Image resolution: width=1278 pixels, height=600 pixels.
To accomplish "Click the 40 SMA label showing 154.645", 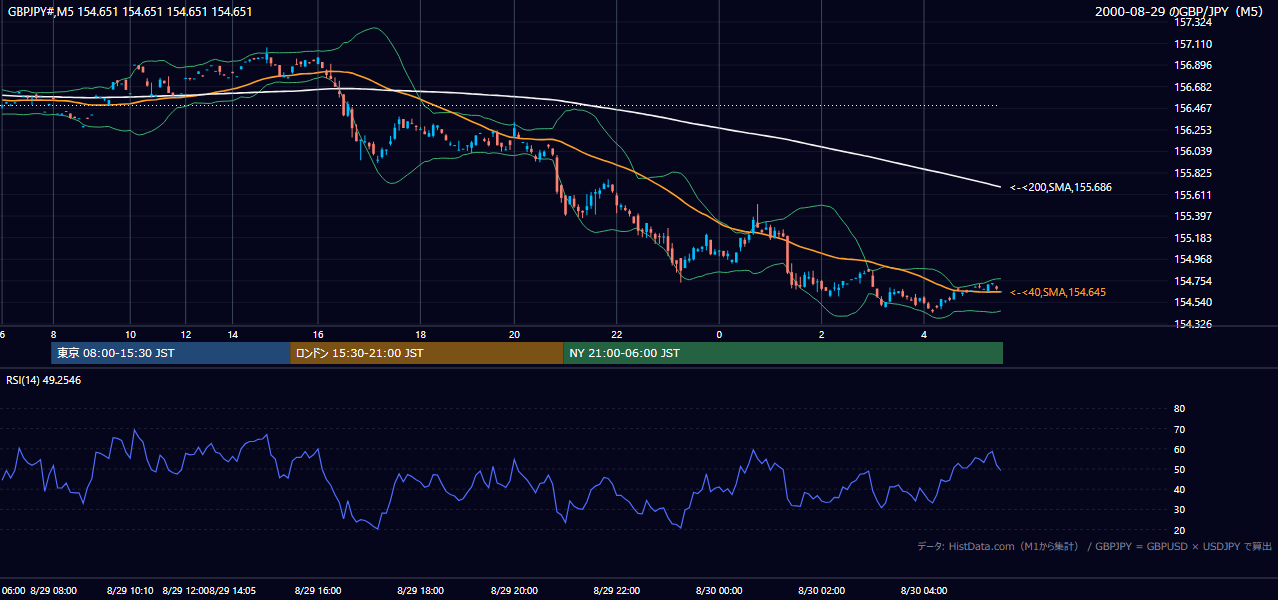I will [x=1057, y=292].
